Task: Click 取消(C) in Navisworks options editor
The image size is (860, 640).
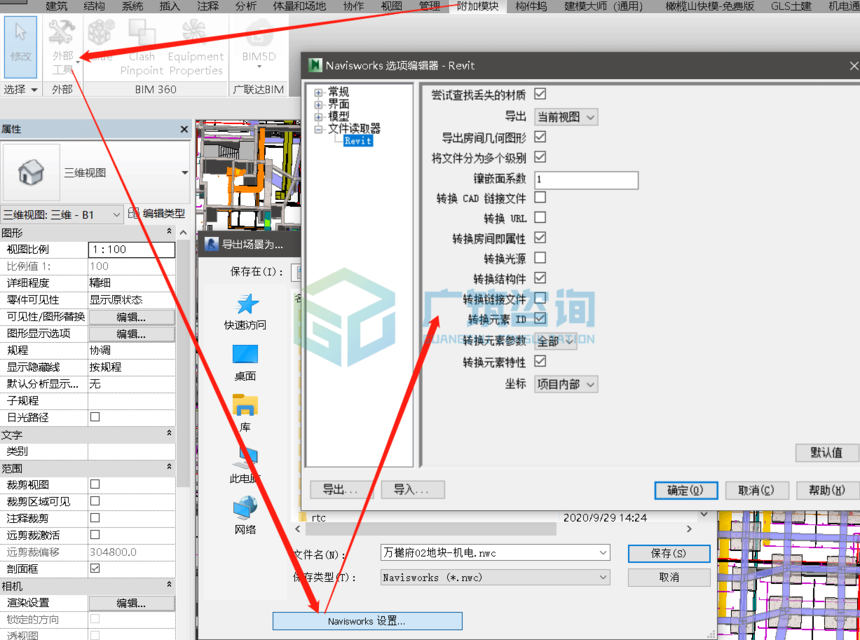Action: [x=756, y=490]
